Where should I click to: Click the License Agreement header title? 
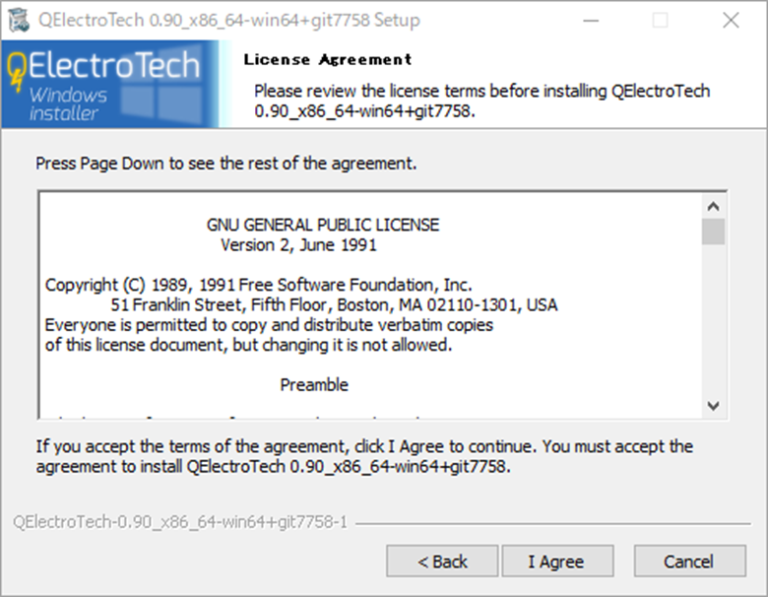[327, 60]
